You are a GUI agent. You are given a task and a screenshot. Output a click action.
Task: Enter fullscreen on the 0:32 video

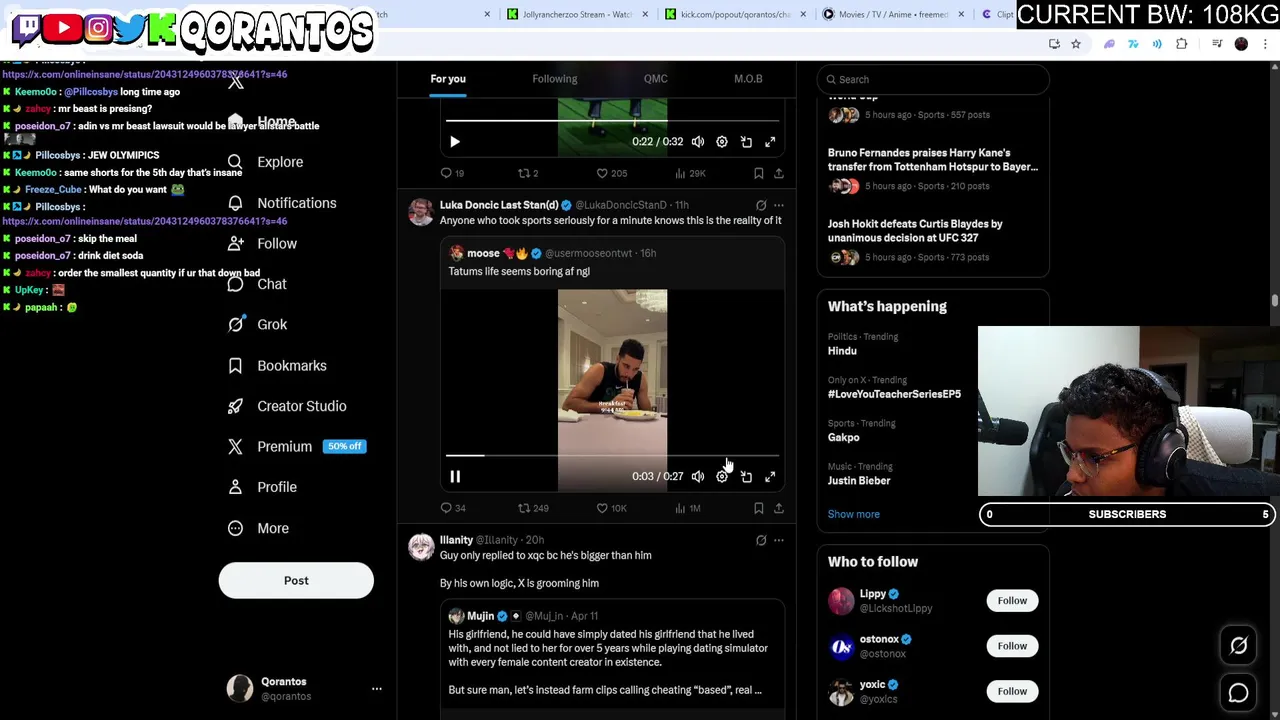tap(770, 142)
